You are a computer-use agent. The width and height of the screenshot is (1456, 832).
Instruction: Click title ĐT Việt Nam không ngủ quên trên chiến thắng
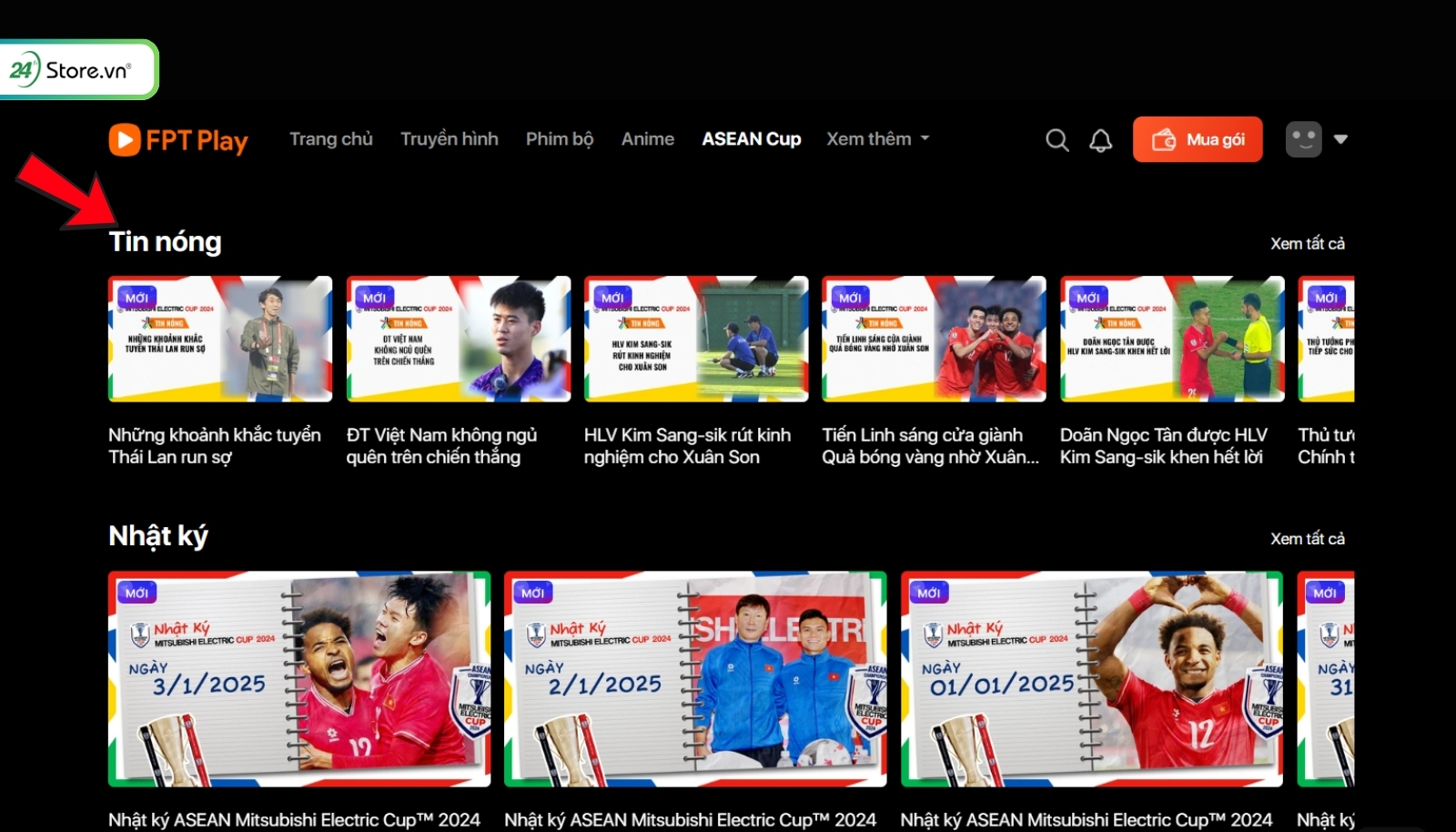[442, 446]
